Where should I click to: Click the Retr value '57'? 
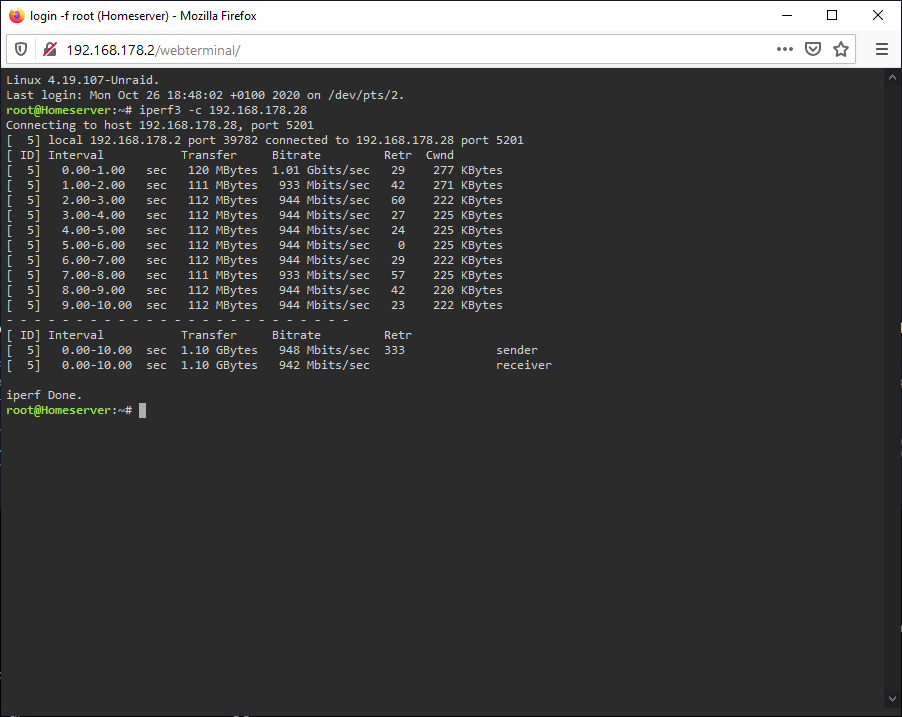click(398, 275)
